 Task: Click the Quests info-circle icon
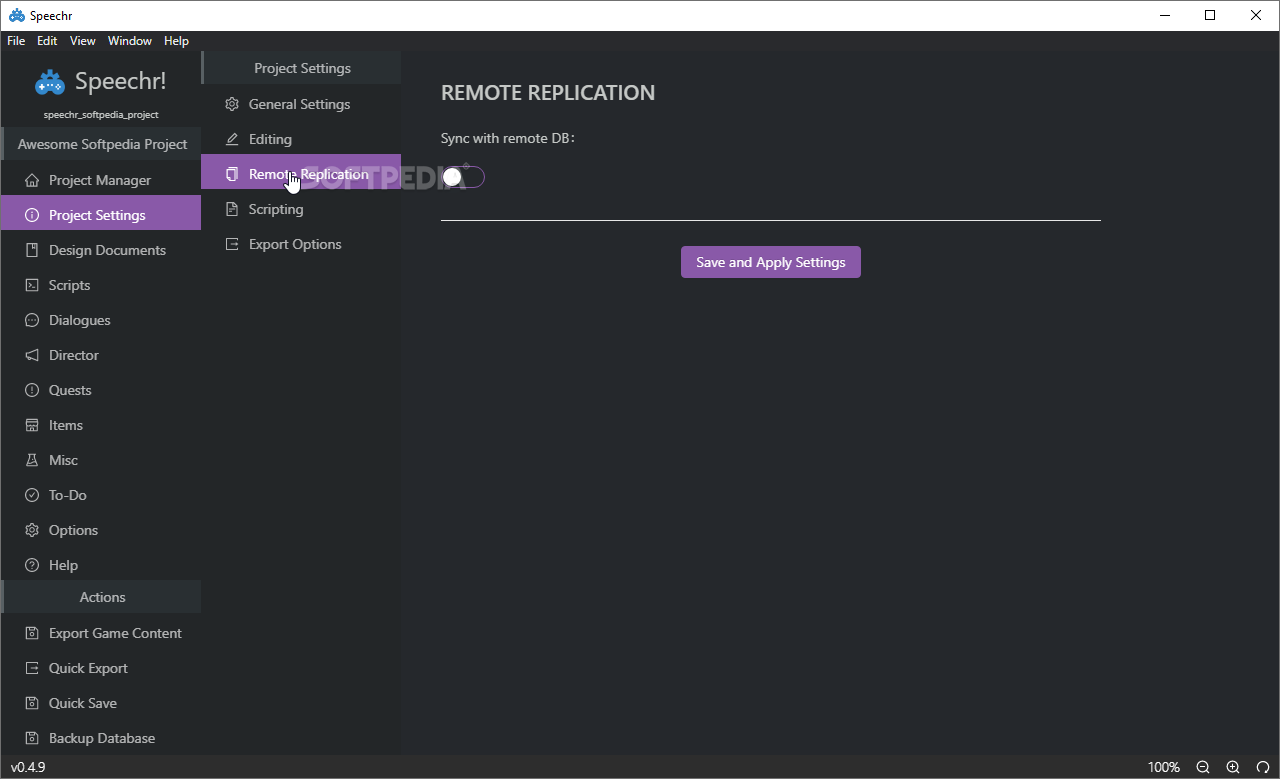31,390
